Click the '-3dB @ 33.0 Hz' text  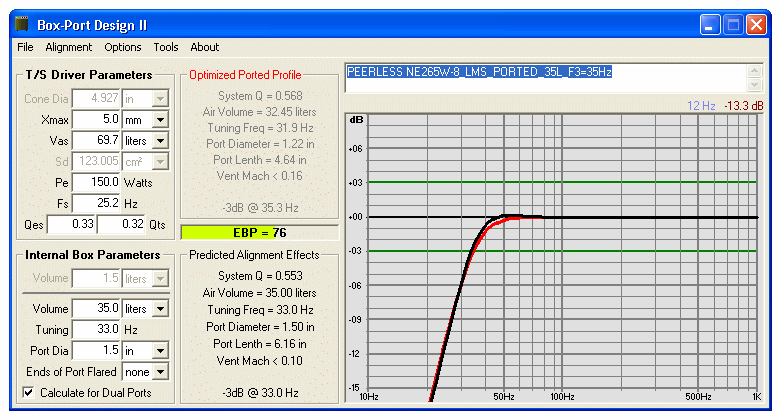[x=260, y=393]
